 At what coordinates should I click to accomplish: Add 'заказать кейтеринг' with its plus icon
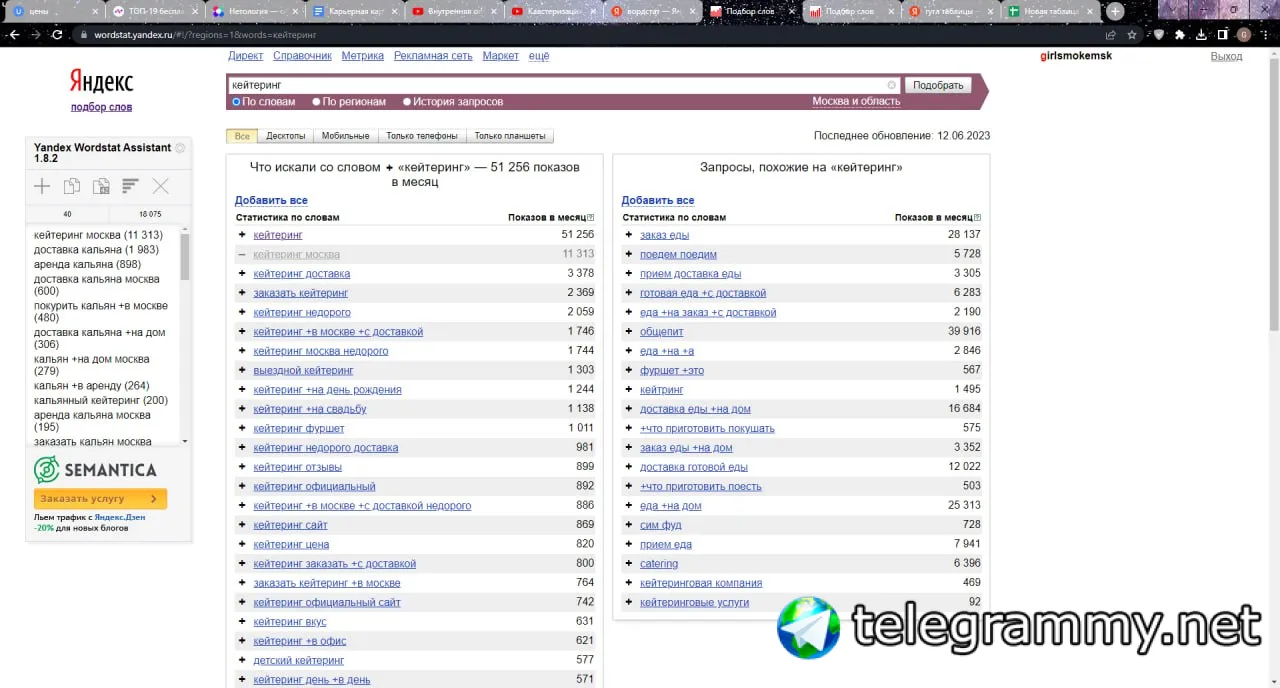pos(242,293)
